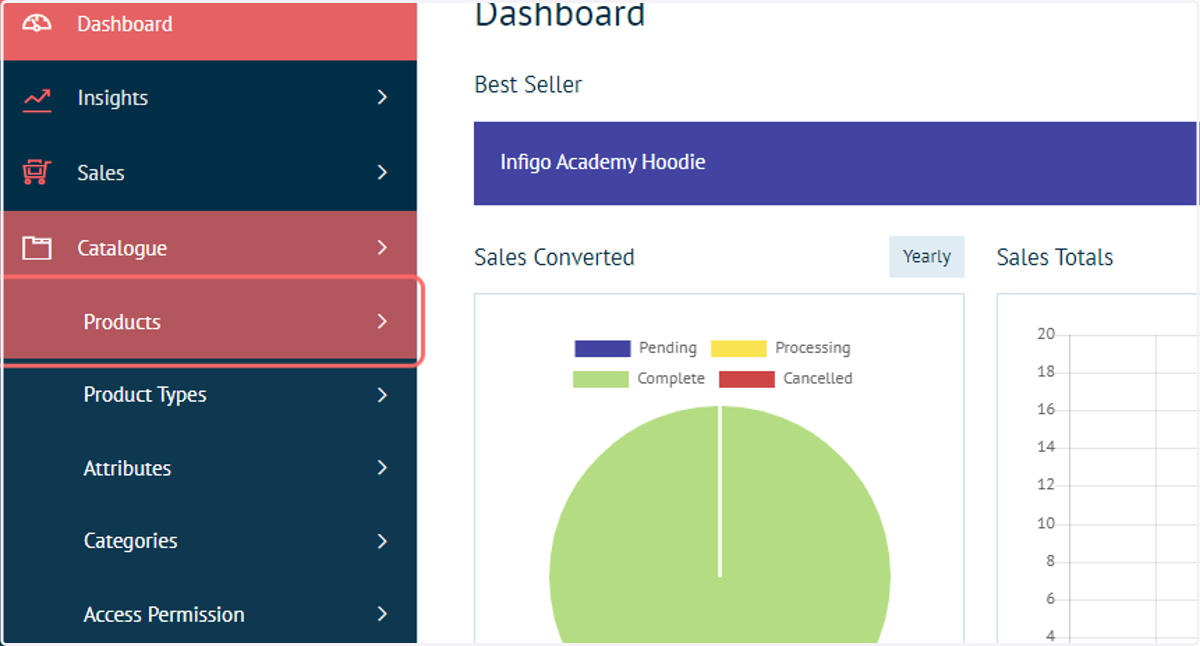This screenshot has width=1200, height=646.
Task: Toggle the Processing legend color swatch
Action: pyautogui.click(x=738, y=348)
